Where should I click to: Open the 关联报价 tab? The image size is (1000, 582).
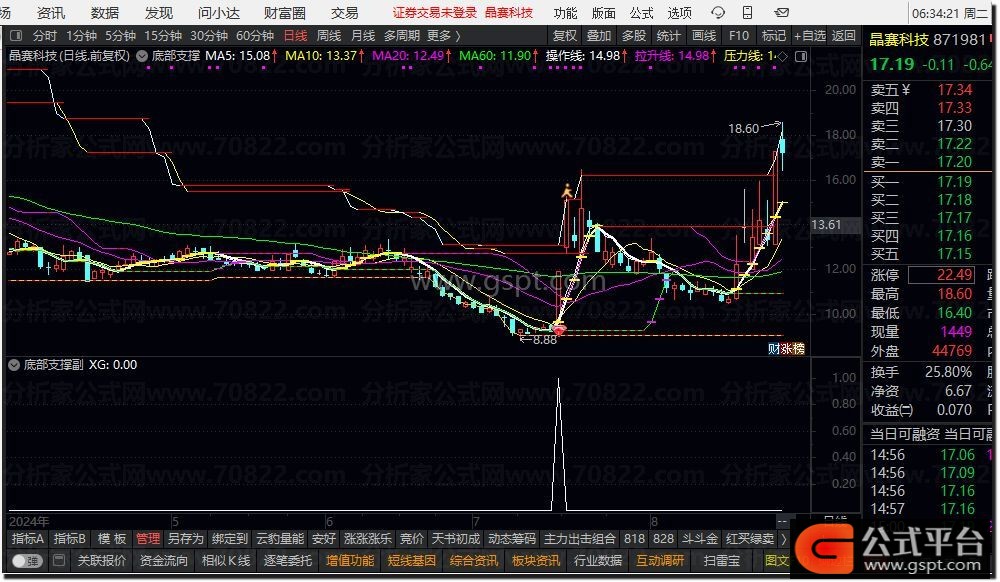(x=101, y=561)
